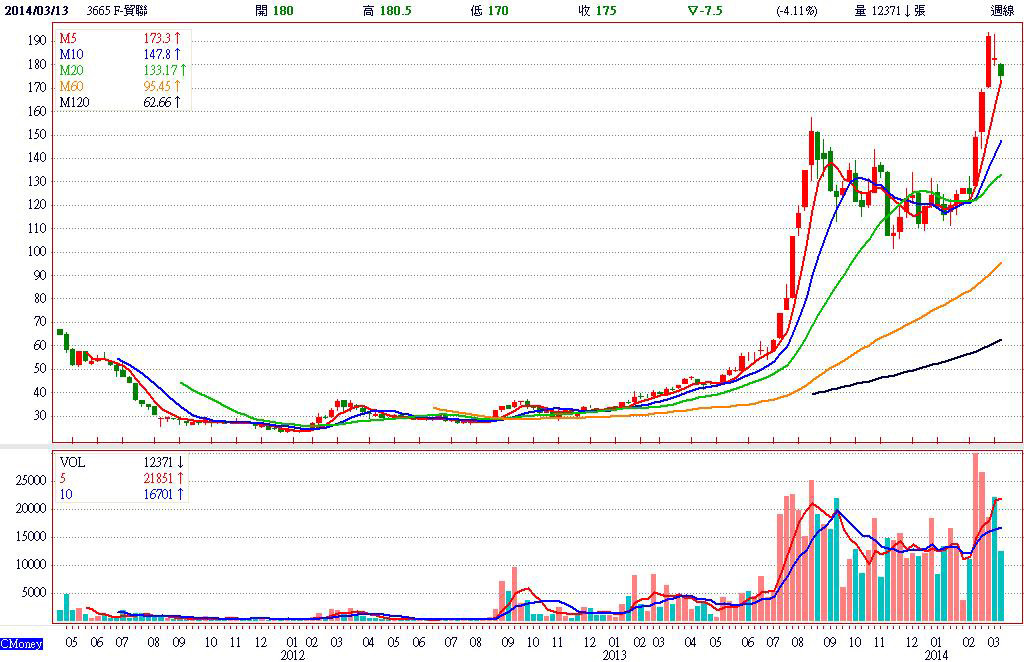Select the 2013 year label on time axis

(x=614, y=655)
